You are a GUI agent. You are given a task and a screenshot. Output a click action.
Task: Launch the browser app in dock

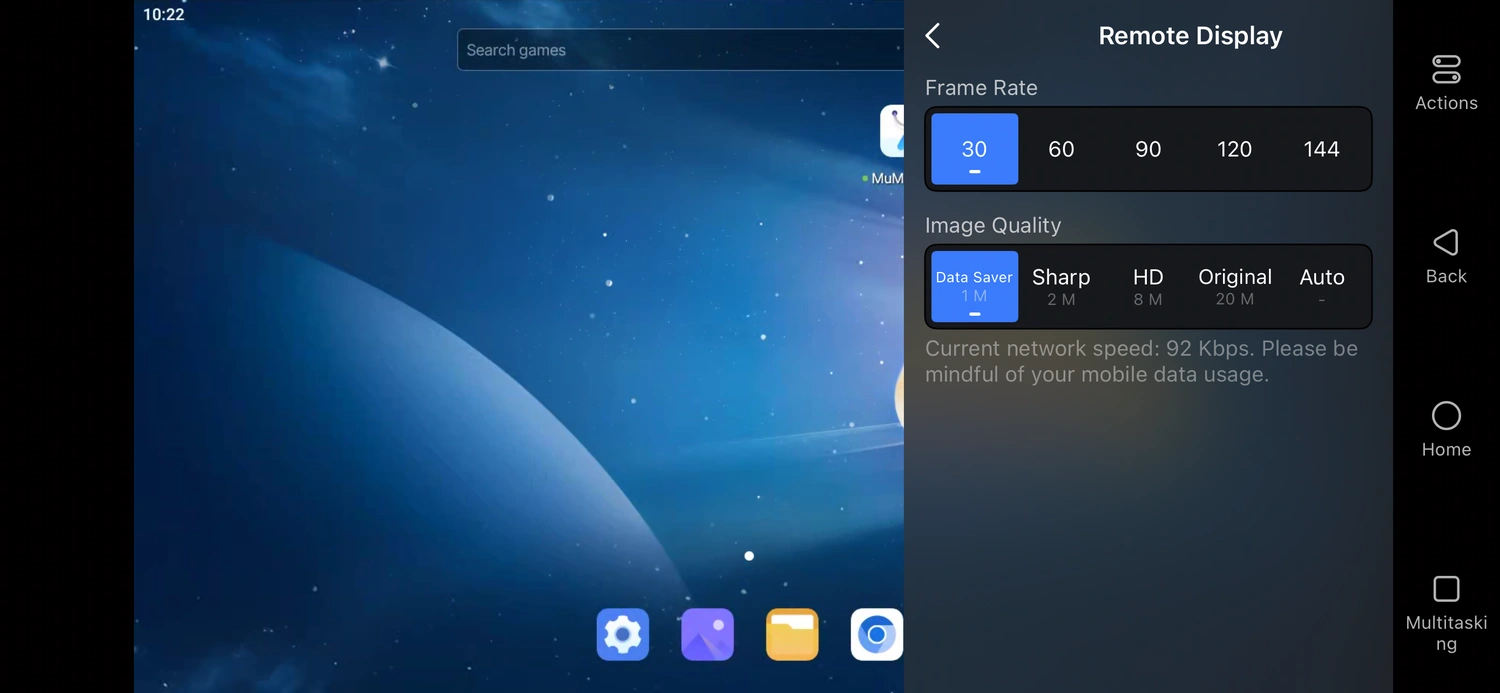877,634
